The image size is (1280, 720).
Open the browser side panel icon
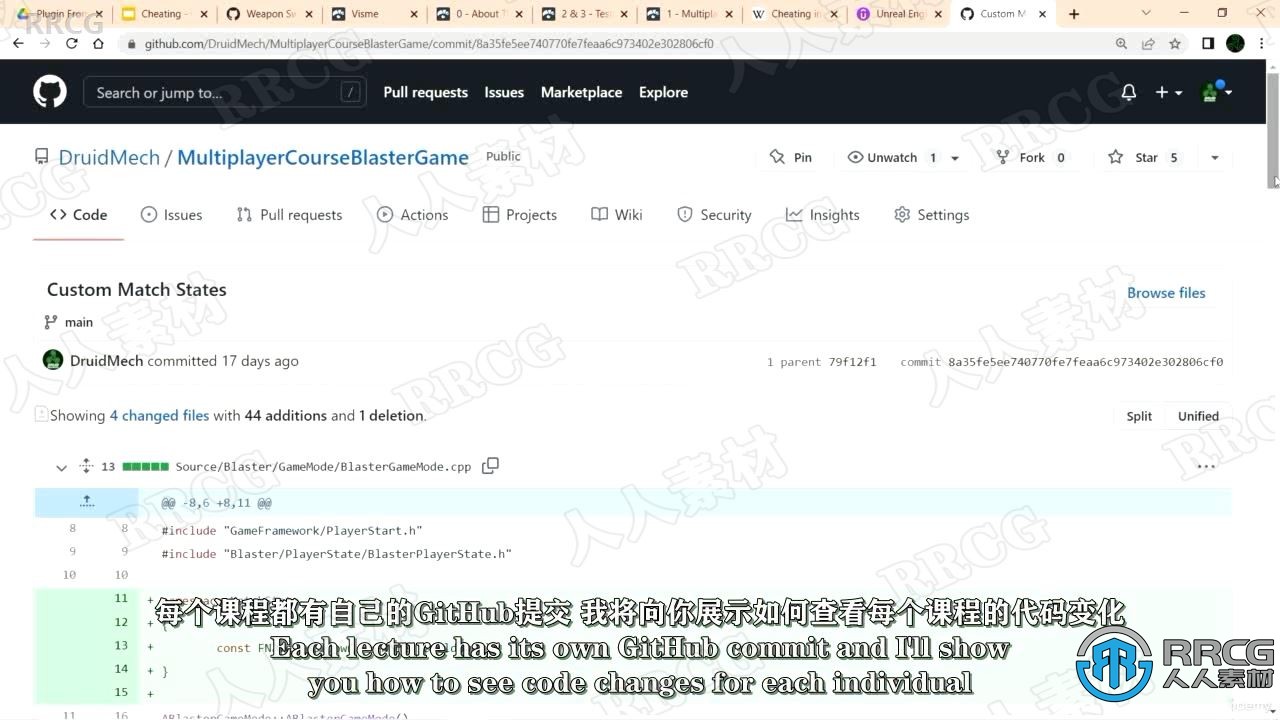pyautogui.click(x=1208, y=44)
